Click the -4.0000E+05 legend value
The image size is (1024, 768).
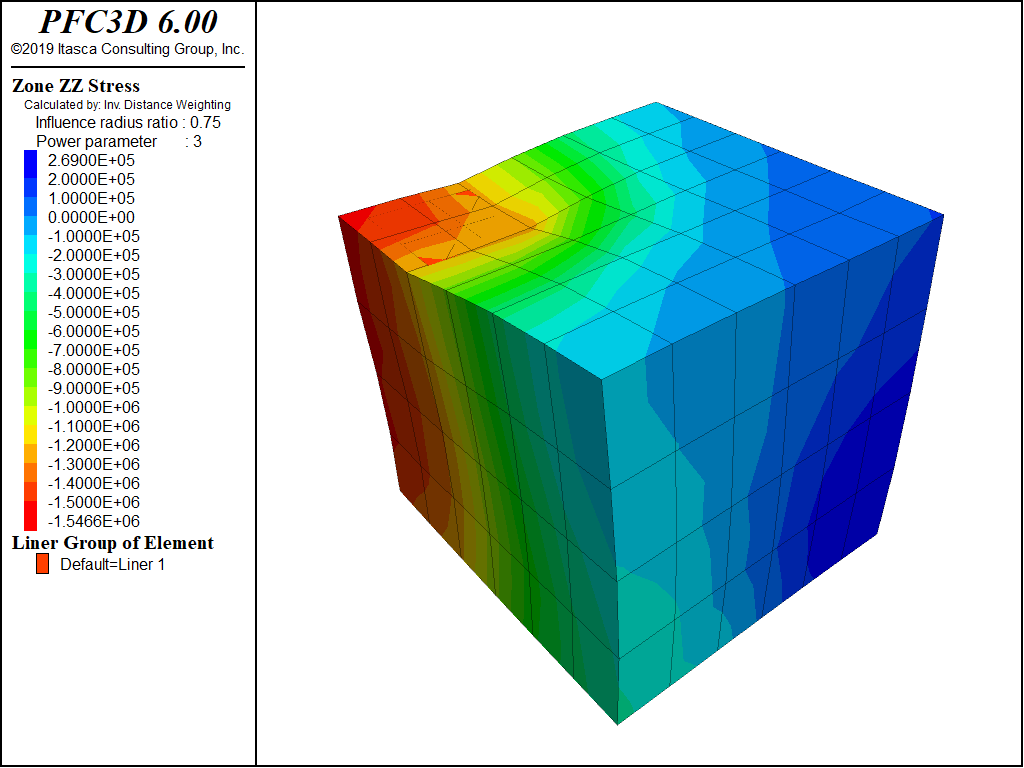click(93, 293)
